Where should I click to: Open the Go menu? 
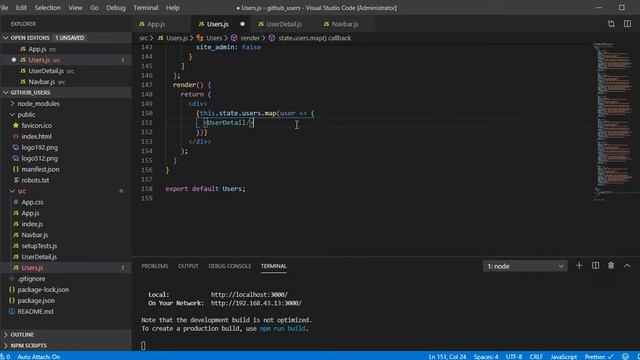click(x=94, y=8)
